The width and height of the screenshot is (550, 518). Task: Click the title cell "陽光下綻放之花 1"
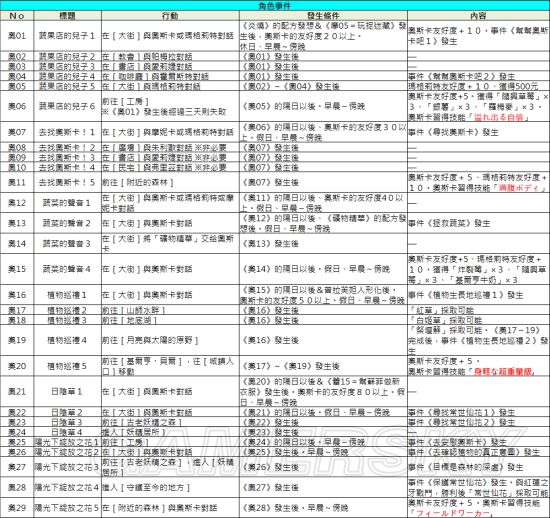[x=67, y=442]
